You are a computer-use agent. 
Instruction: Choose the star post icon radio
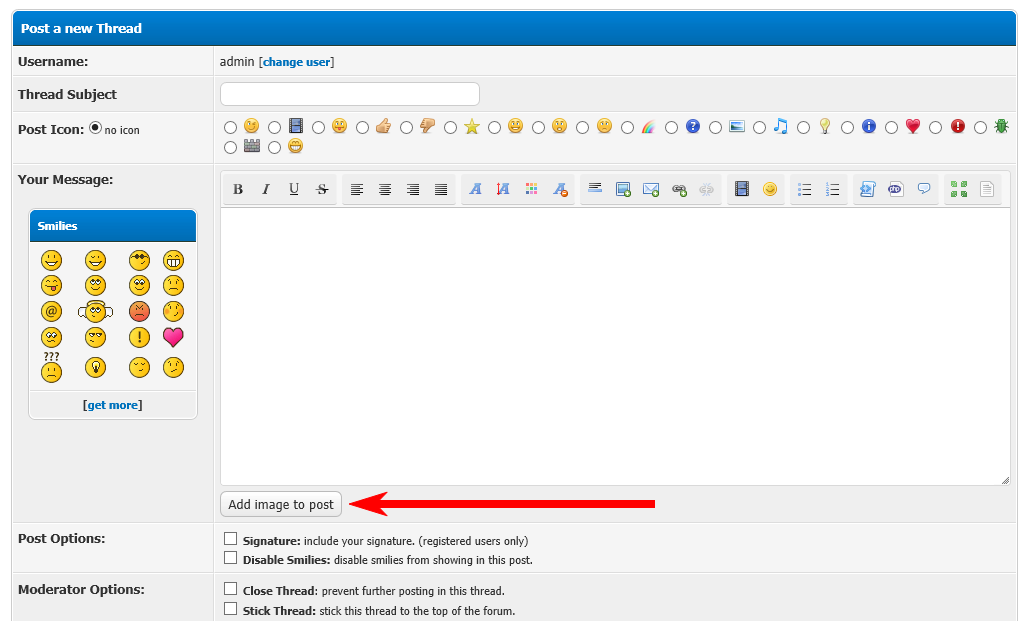tap(451, 127)
